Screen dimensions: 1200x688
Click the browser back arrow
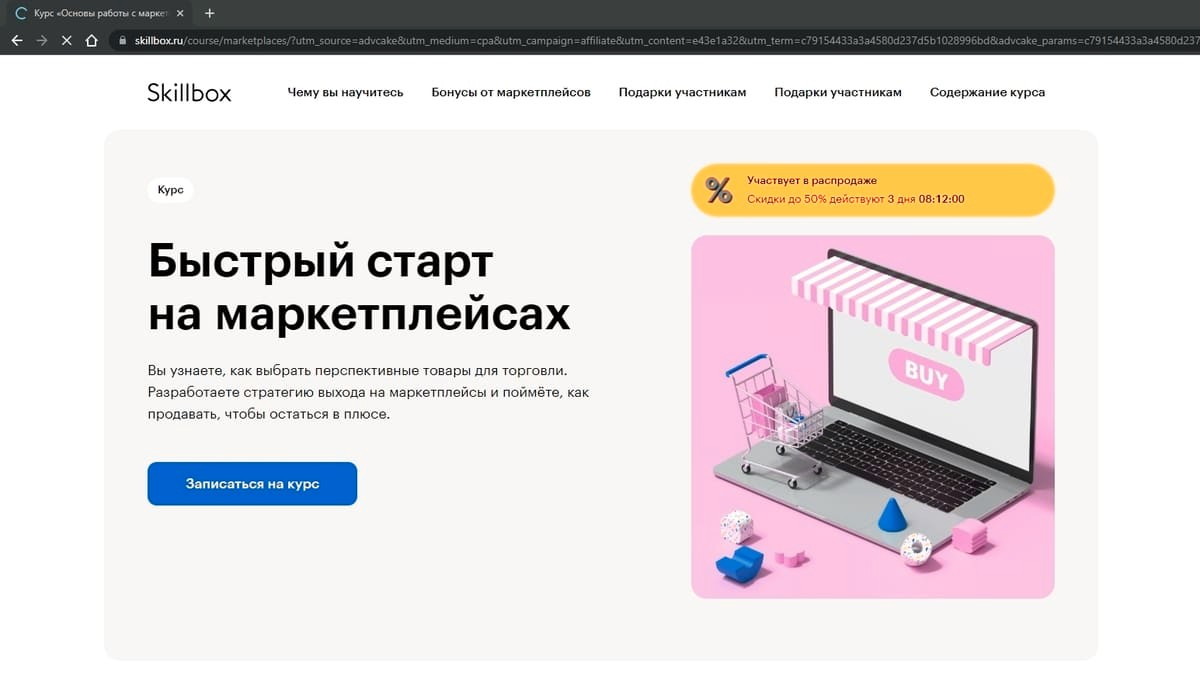coord(16,41)
